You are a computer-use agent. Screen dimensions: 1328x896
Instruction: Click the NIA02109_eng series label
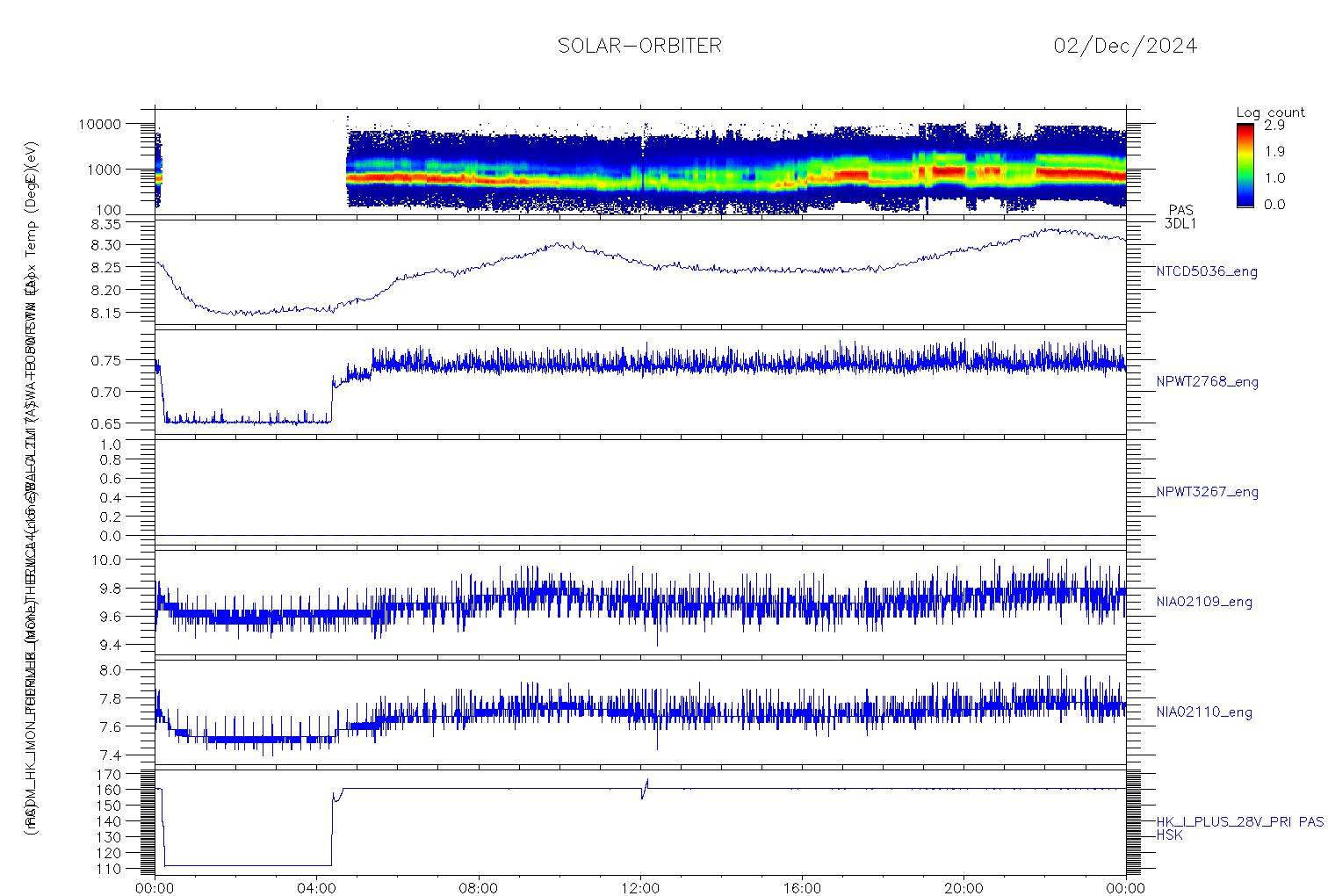click(x=1204, y=603)
